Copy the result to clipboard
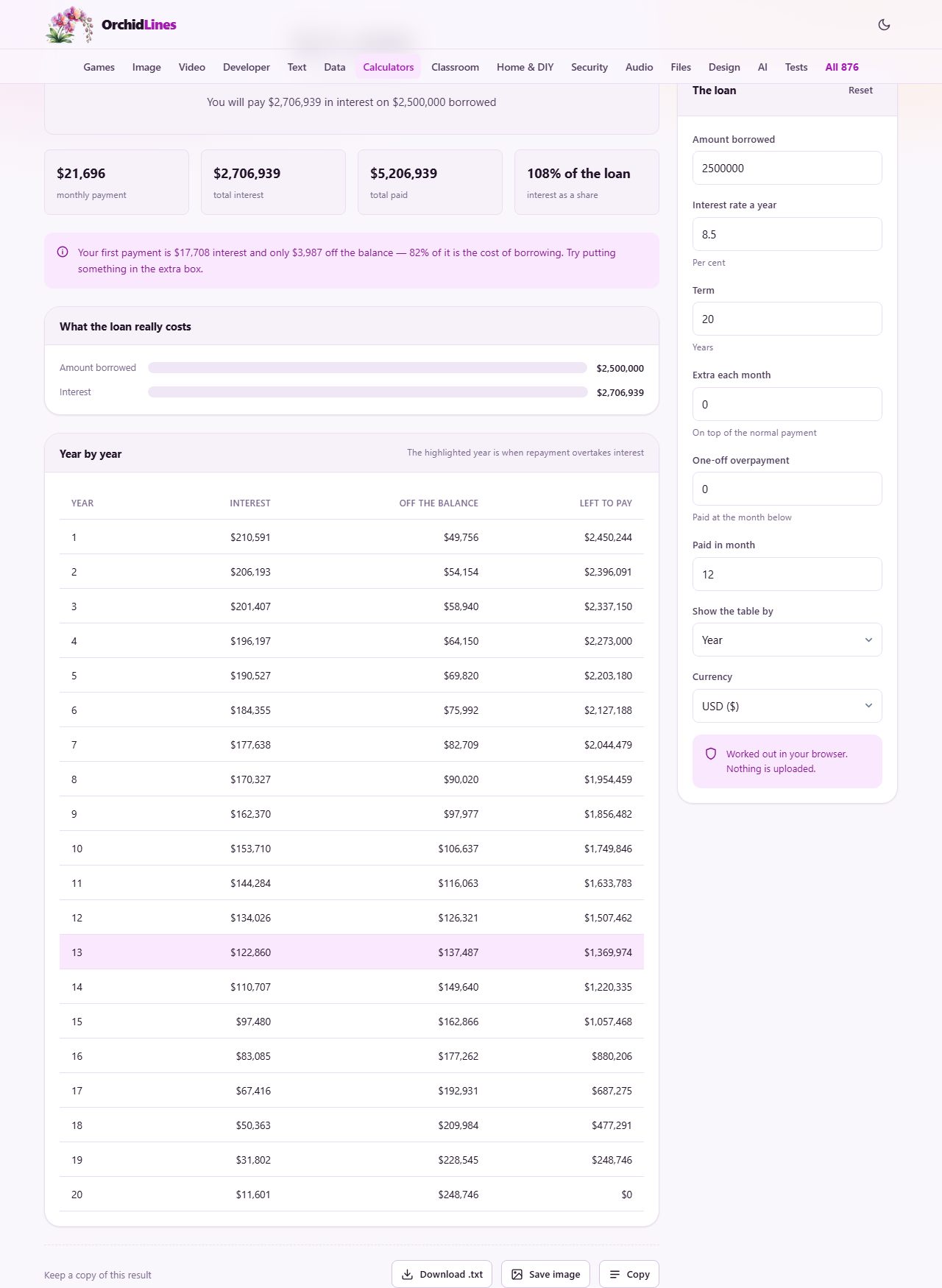This screenshot has height=1288, width=942. pos(628,1274)
